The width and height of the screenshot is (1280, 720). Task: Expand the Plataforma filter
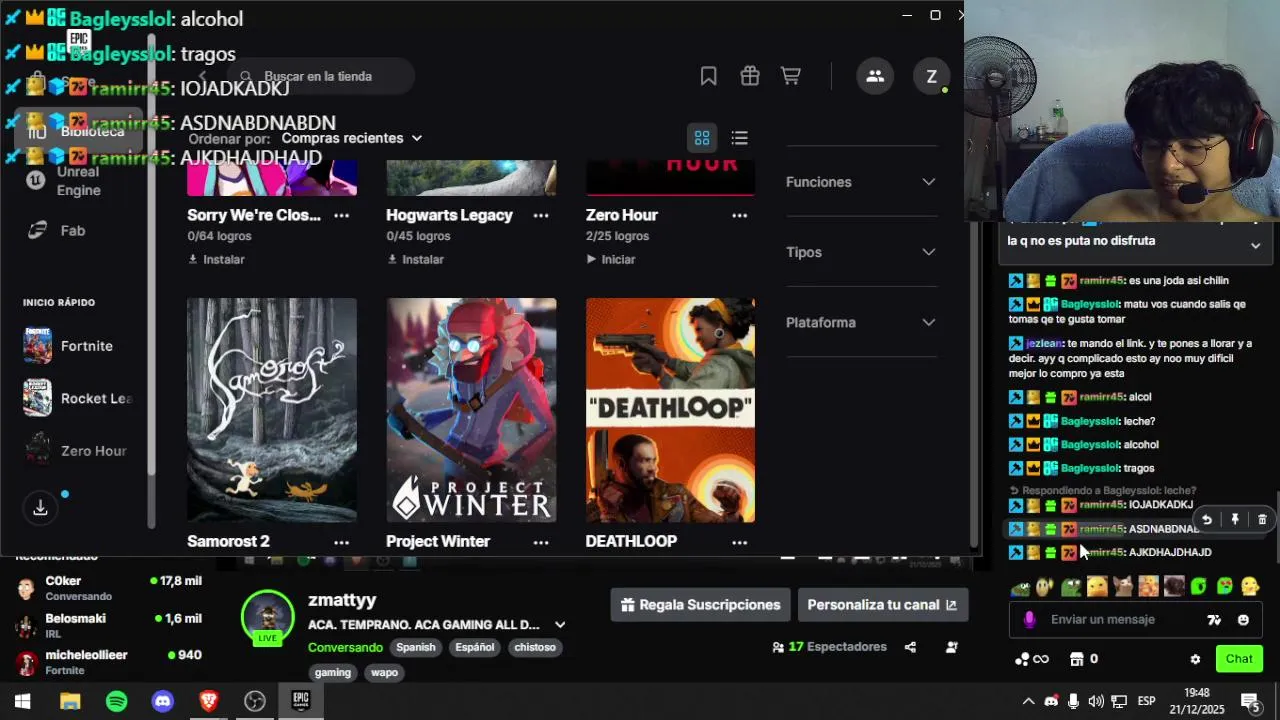coord(861,322)
